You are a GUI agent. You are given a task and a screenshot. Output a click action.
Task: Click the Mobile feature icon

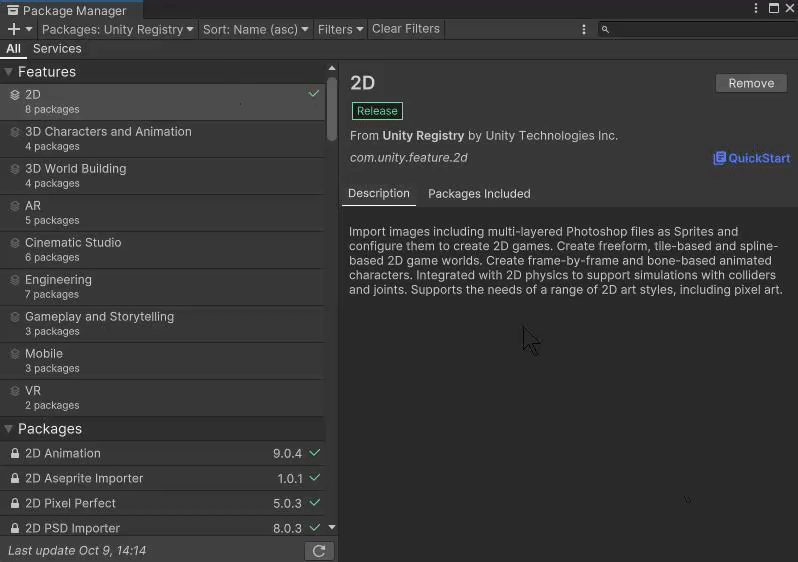tap(15, 354)
